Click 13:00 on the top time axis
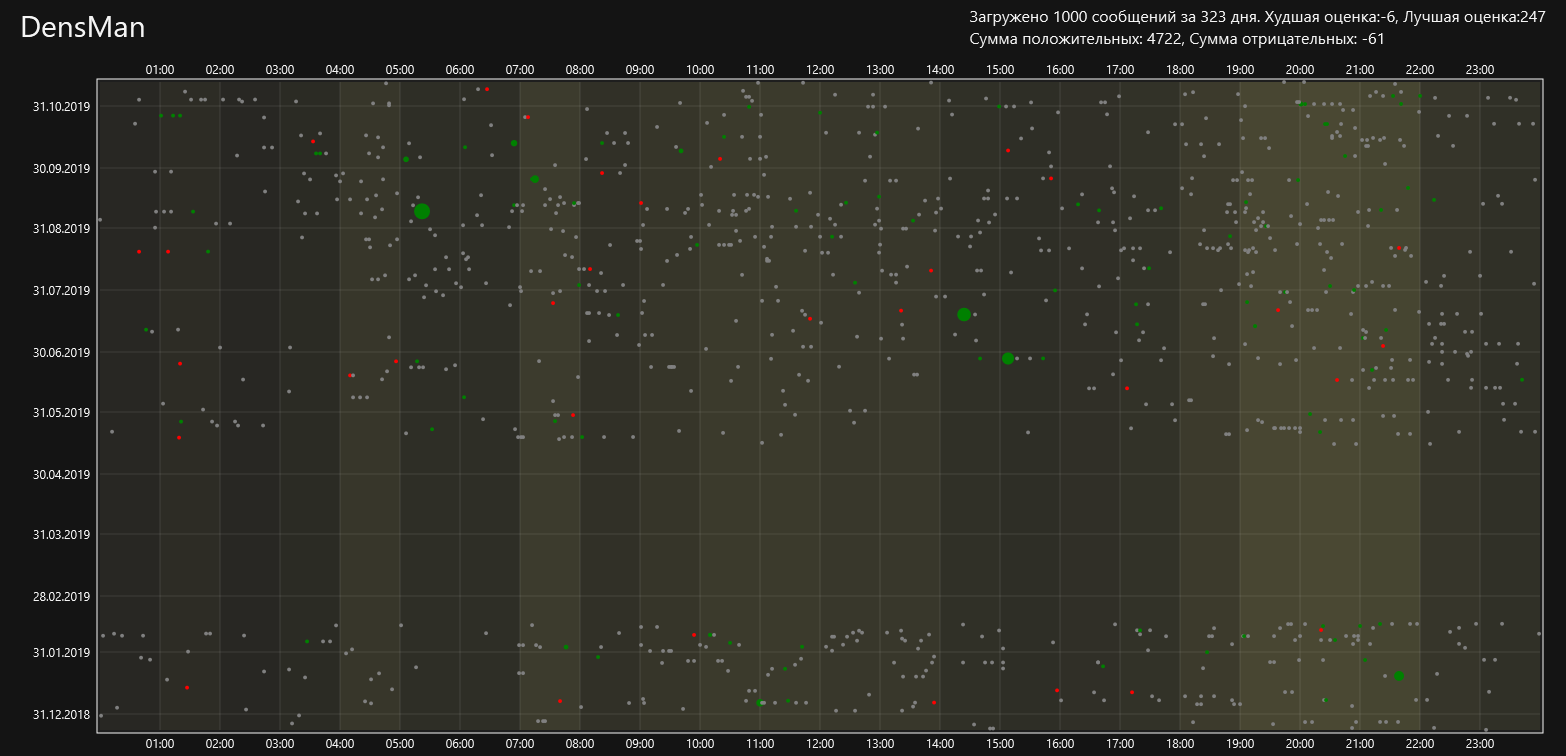1566x756 pixels. pyautogui.click(x=880, y=70)
